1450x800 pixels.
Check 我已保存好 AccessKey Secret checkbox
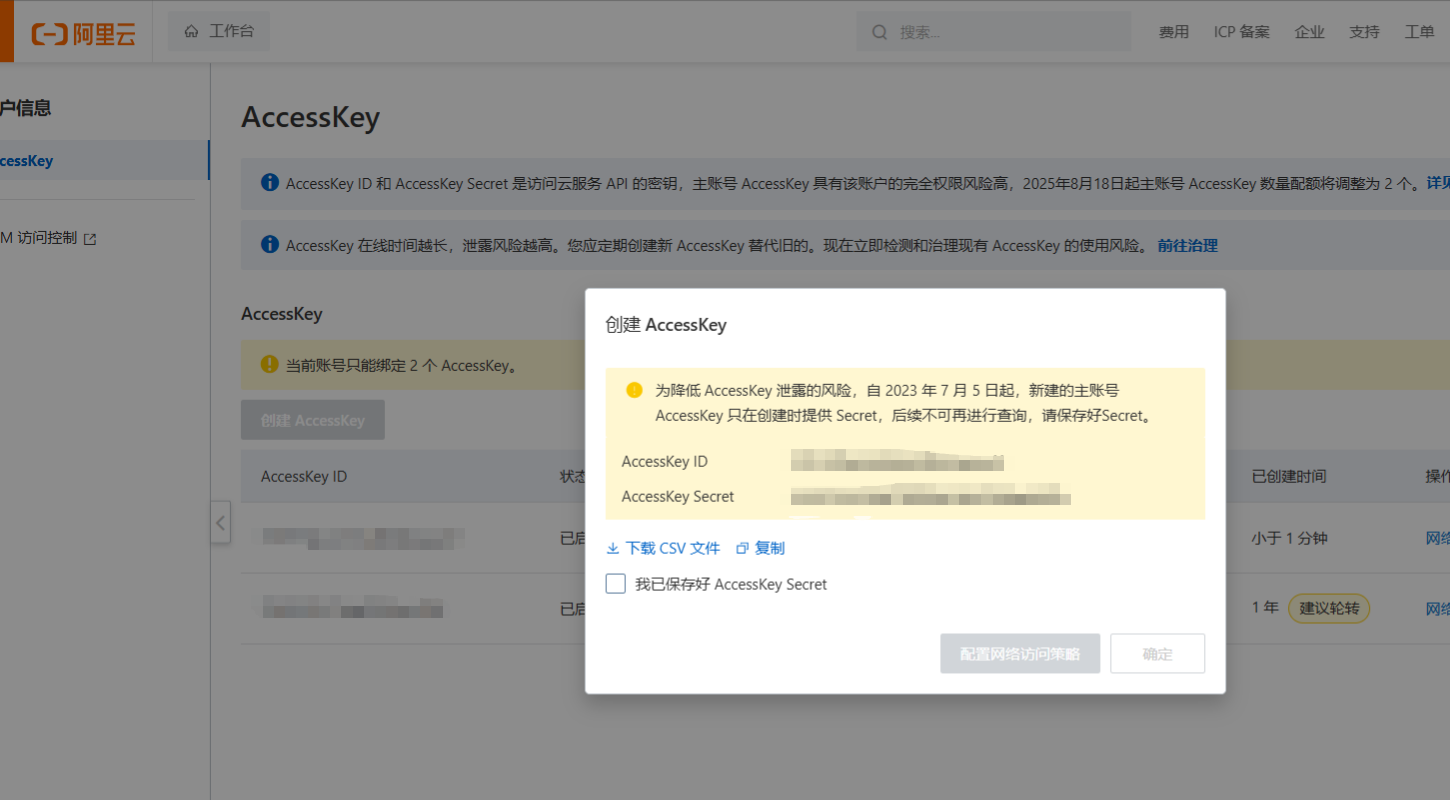click(x=616, y=584)
